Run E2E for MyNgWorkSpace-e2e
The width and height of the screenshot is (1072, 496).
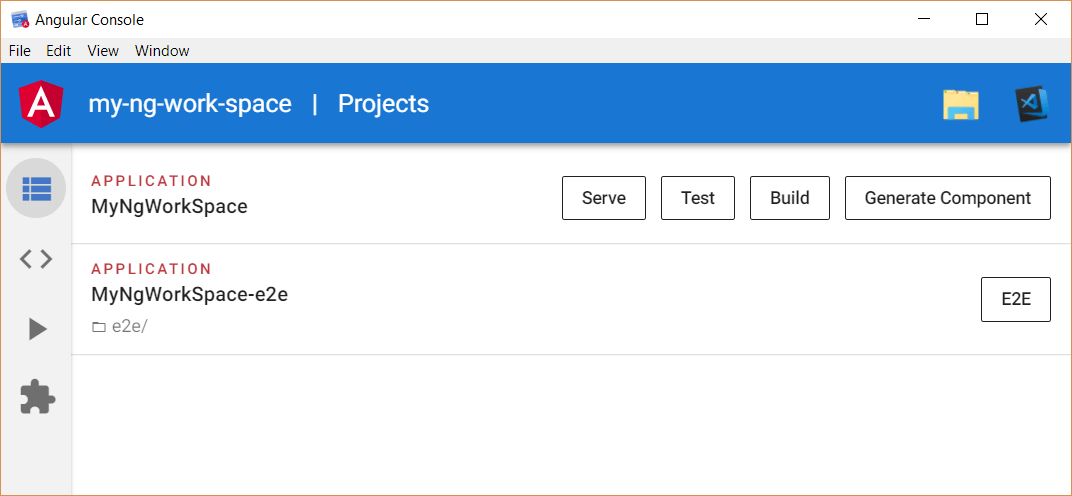click(1016, 299)
